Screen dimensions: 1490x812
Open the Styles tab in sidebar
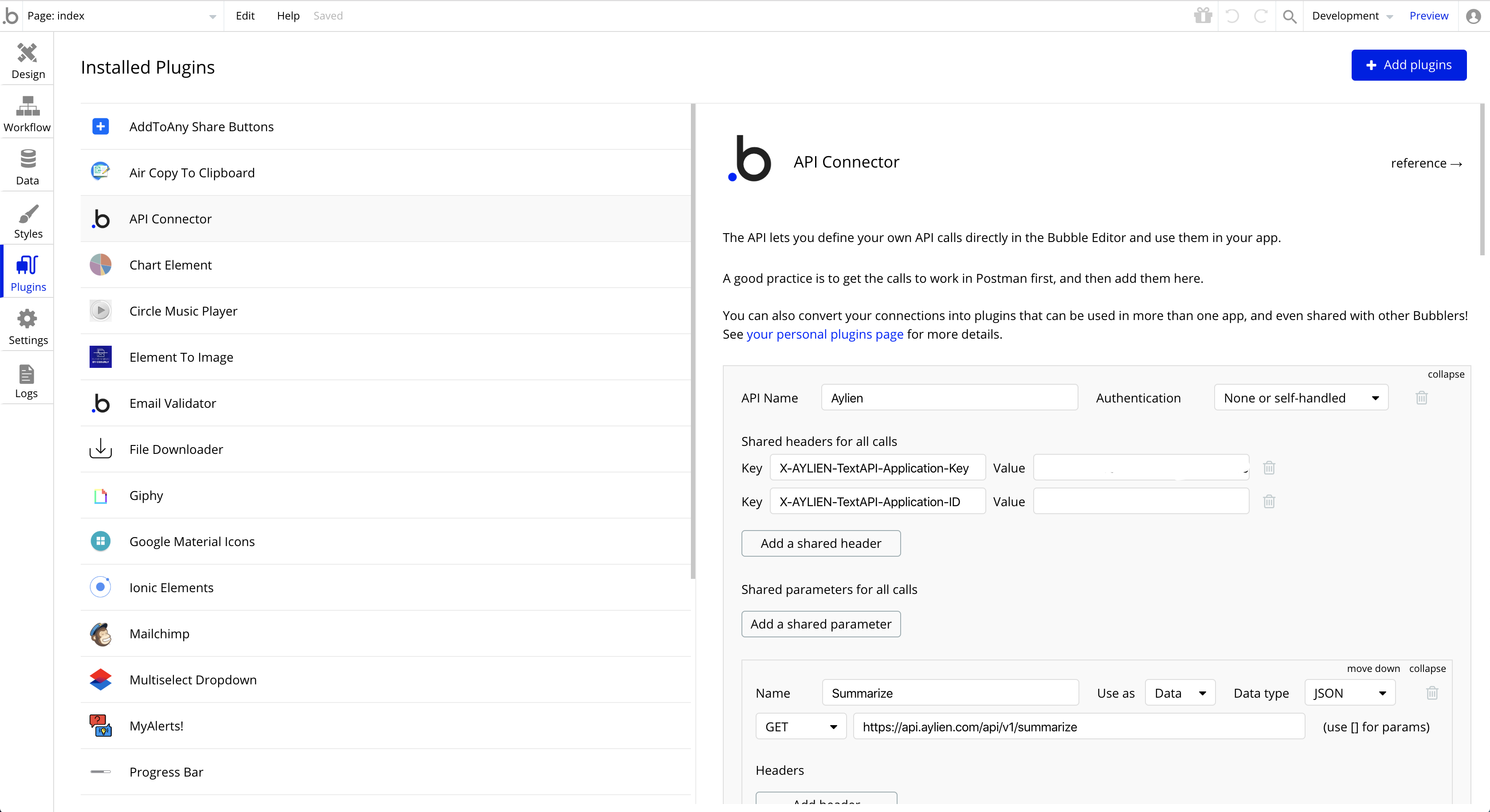coord(27,220)
